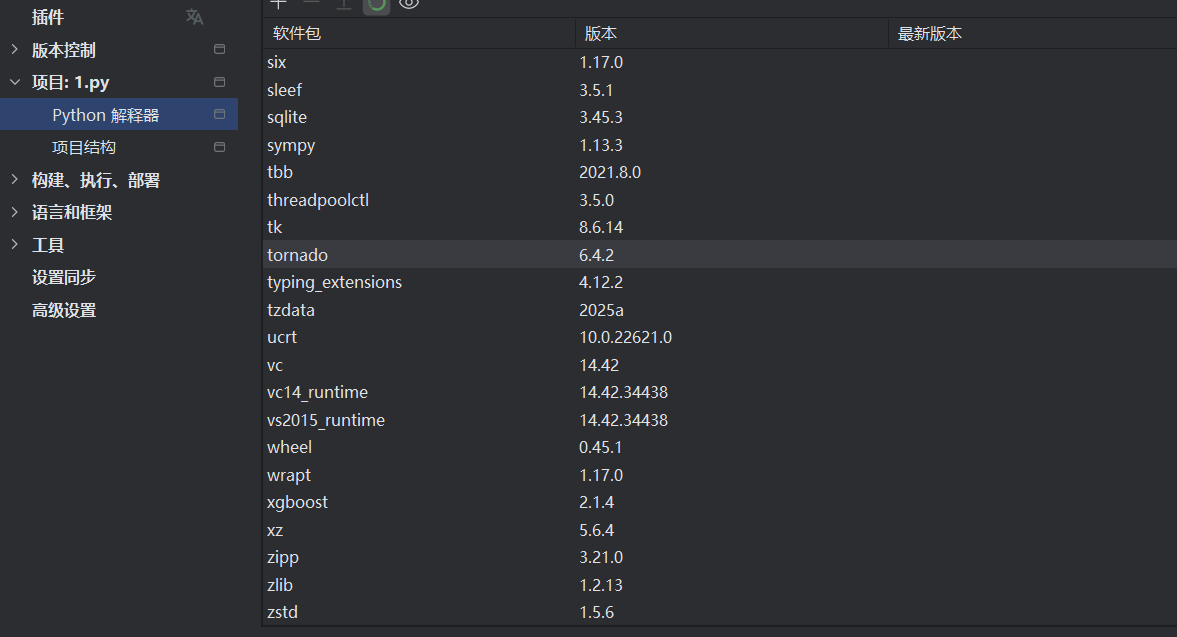The width and height of the screenshot is (1177, 637).
Task: Click the eye icon to show early releases
Action: click(408, 5)
